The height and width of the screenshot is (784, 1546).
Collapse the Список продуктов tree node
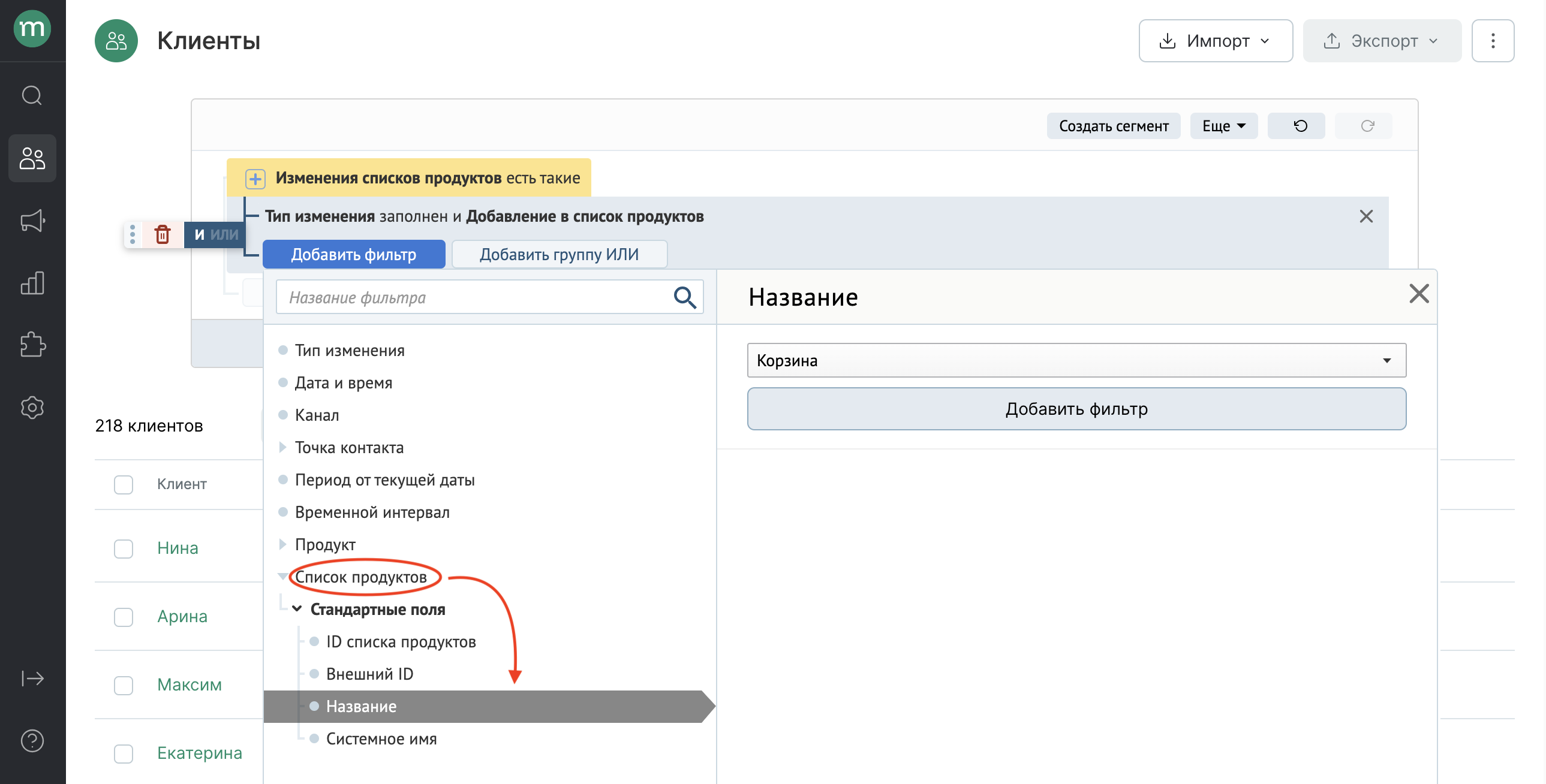pos(282,577)
